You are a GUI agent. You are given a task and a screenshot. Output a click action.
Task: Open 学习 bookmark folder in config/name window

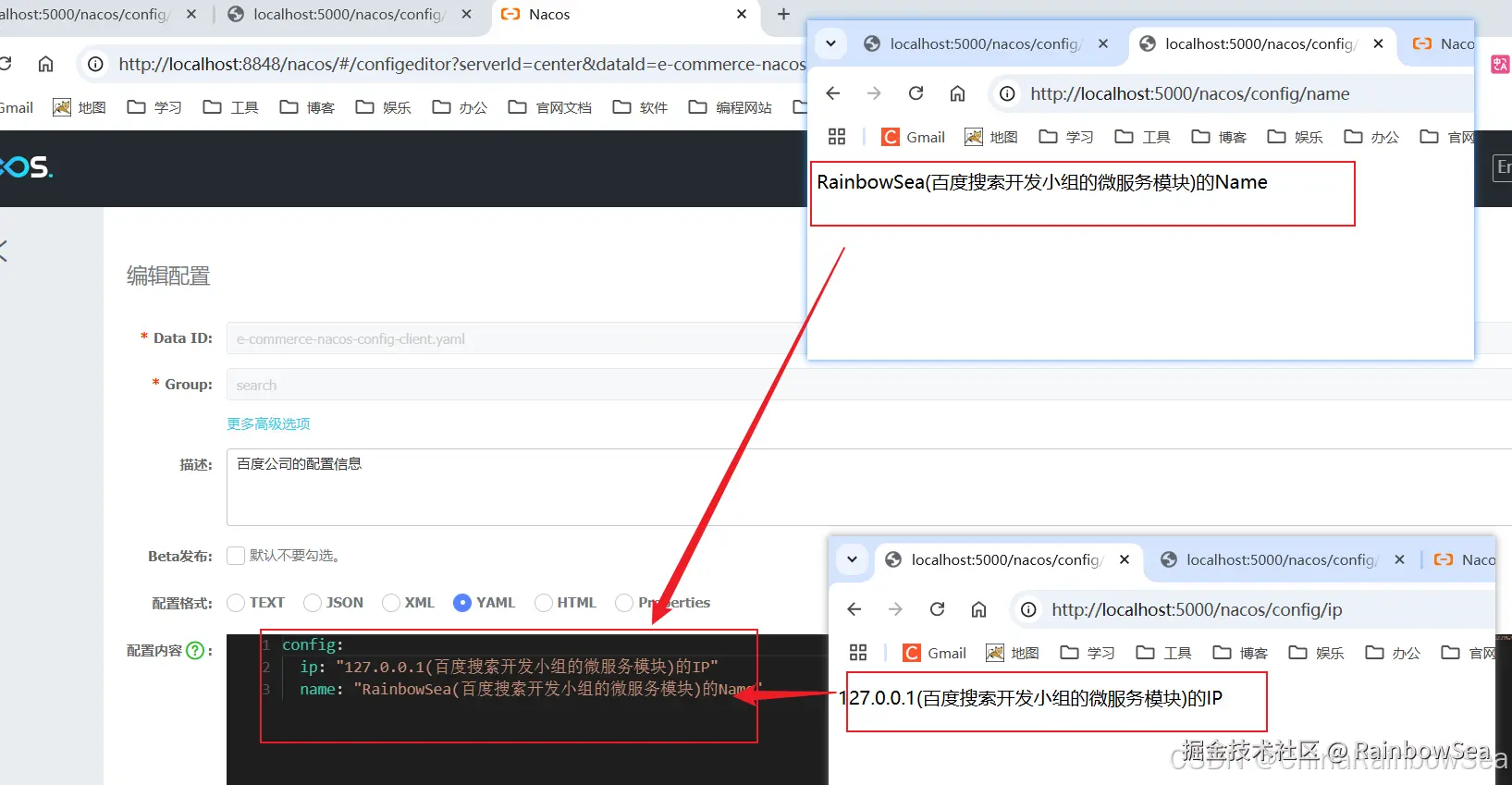(1066, 137)
